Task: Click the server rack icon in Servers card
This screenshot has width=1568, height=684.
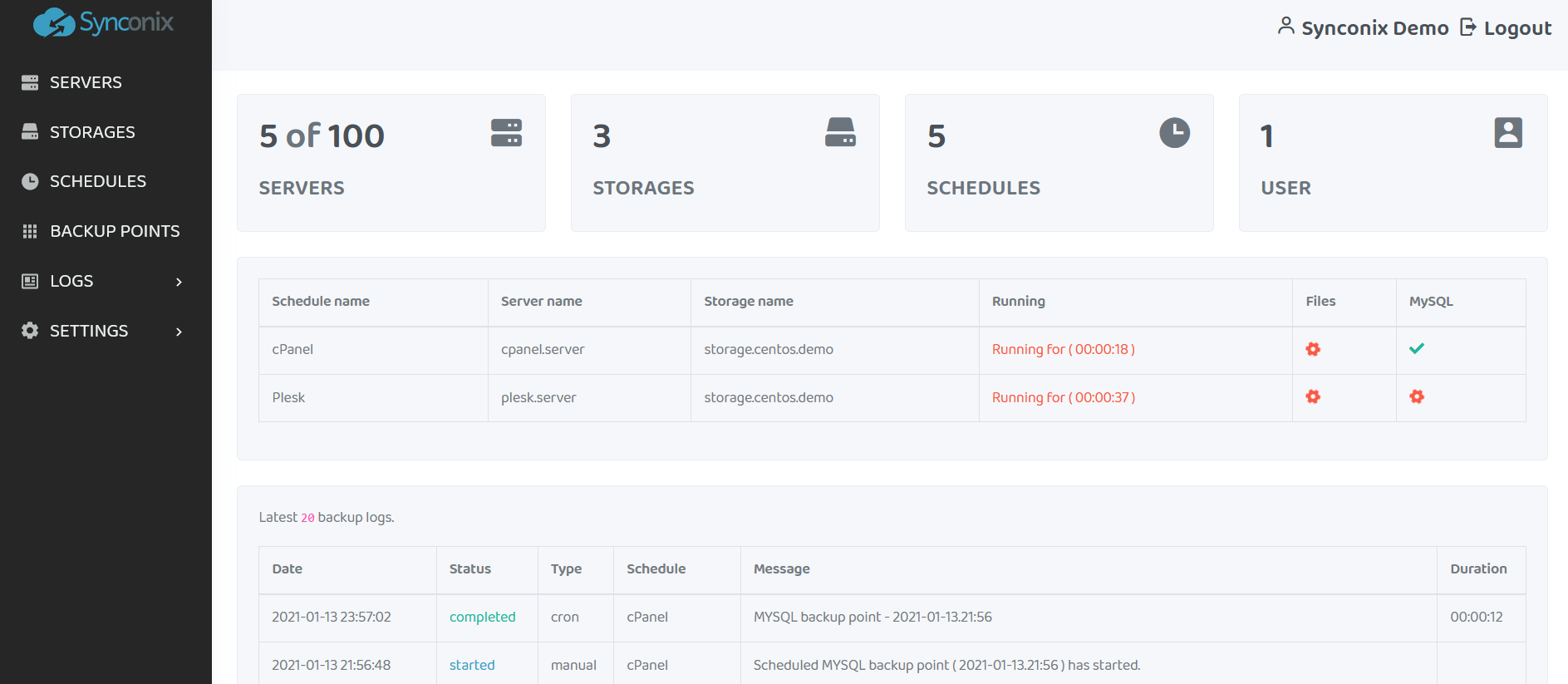Action: coord(506,133)
